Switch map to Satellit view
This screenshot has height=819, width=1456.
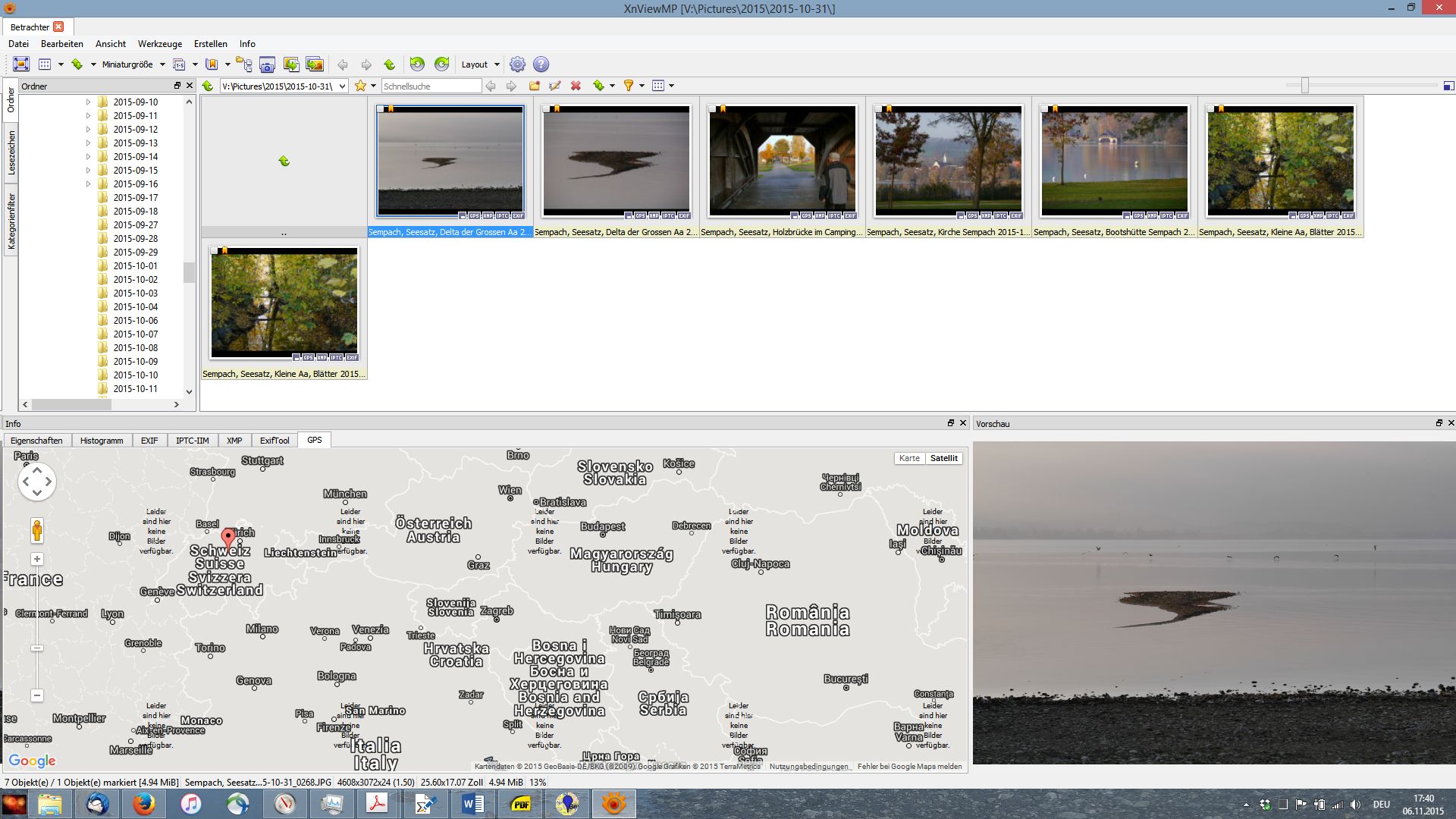click(x=943, y=458)
